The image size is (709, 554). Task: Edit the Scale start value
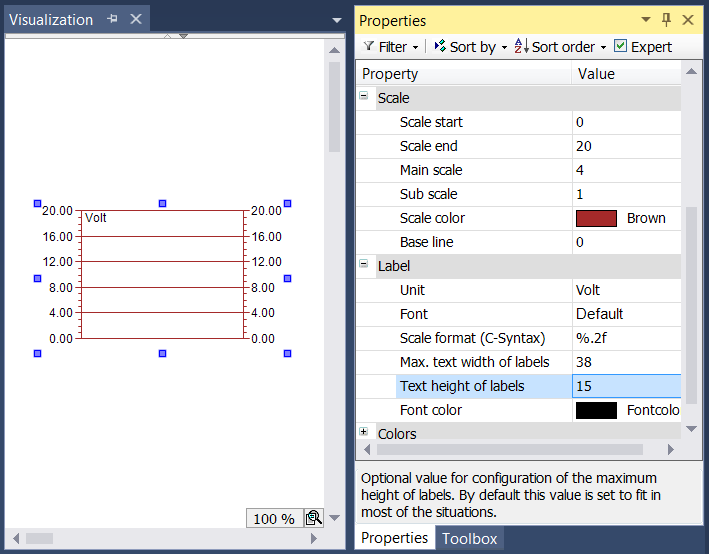click(626, 122)
